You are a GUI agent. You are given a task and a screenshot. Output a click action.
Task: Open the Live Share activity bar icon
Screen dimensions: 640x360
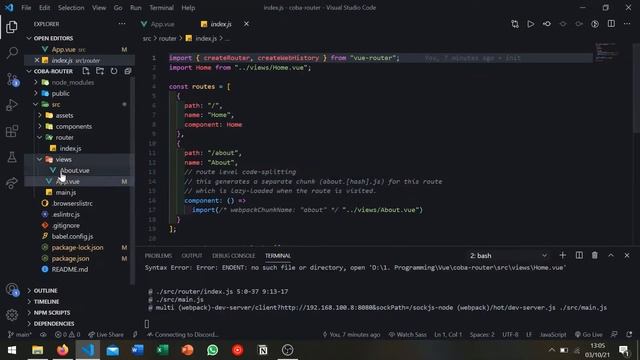click(x=12, y=183)
